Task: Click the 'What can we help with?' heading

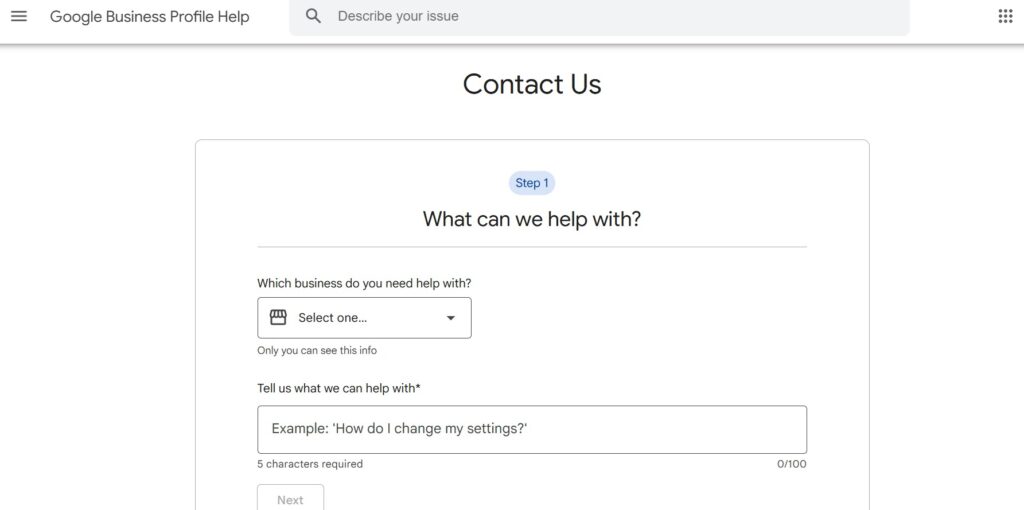Action: coord(531,219)
